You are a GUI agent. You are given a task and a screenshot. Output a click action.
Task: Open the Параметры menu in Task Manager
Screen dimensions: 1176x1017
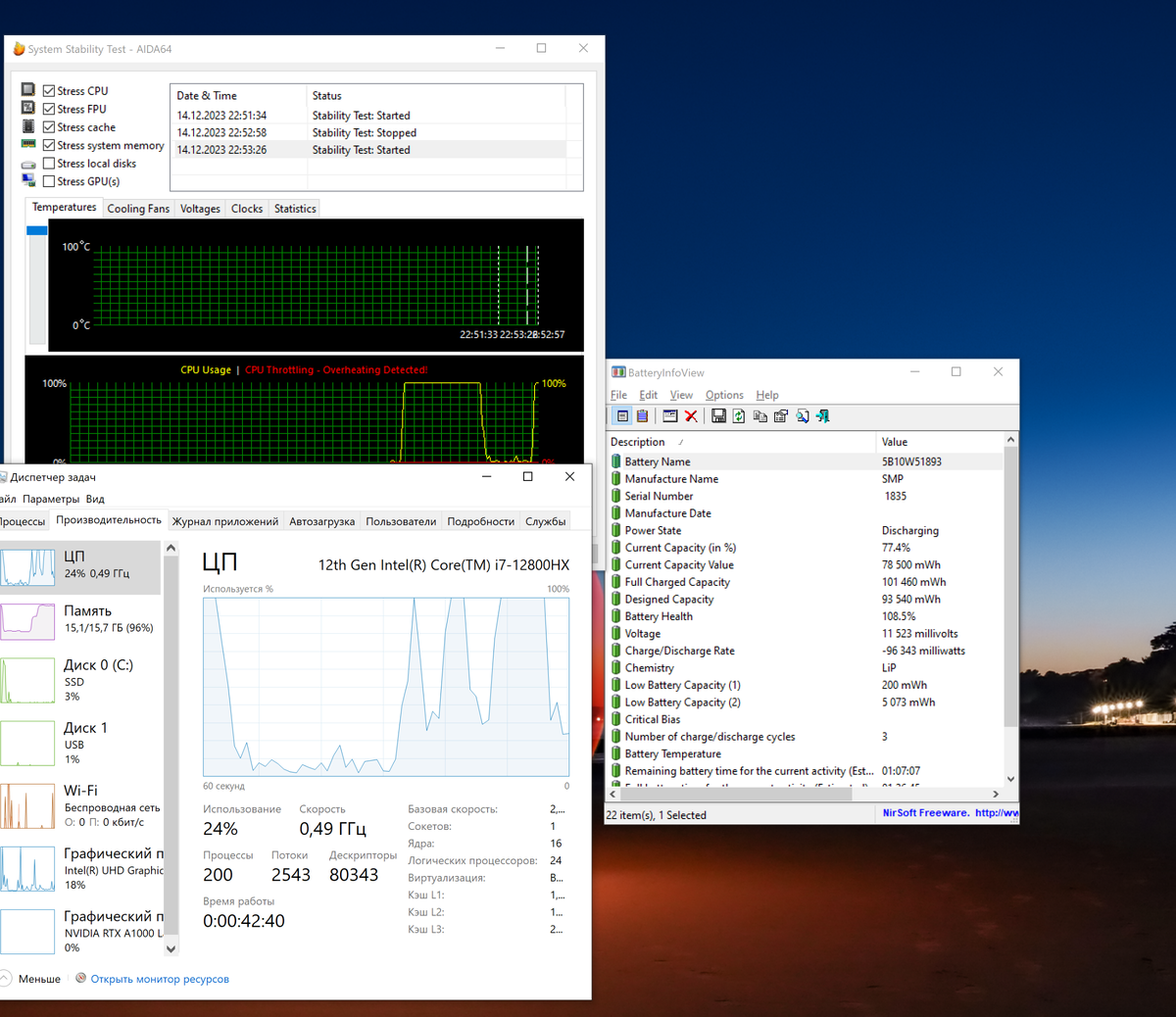pos(51,499)
